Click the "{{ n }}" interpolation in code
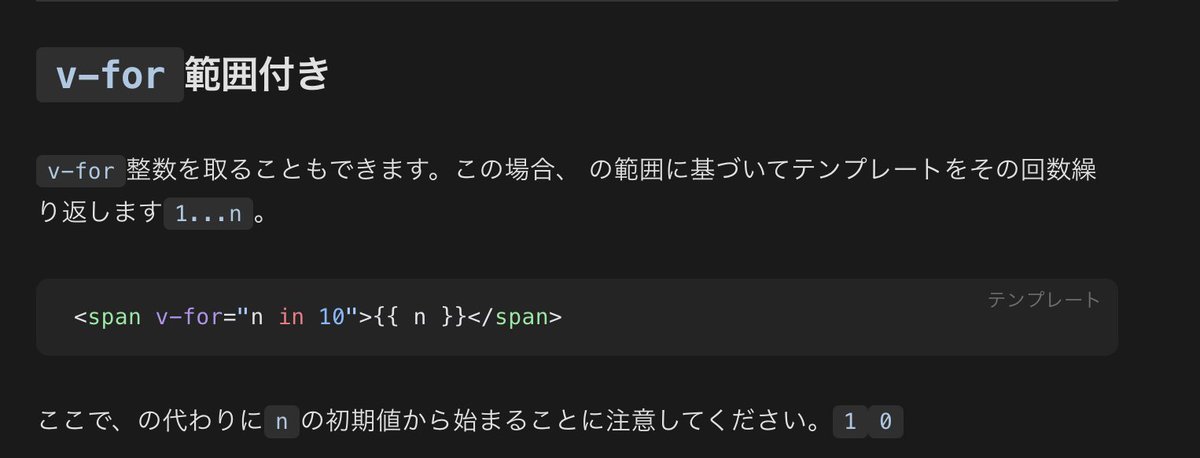This screenshot has height=458, width=1200. tap(420, 317)
